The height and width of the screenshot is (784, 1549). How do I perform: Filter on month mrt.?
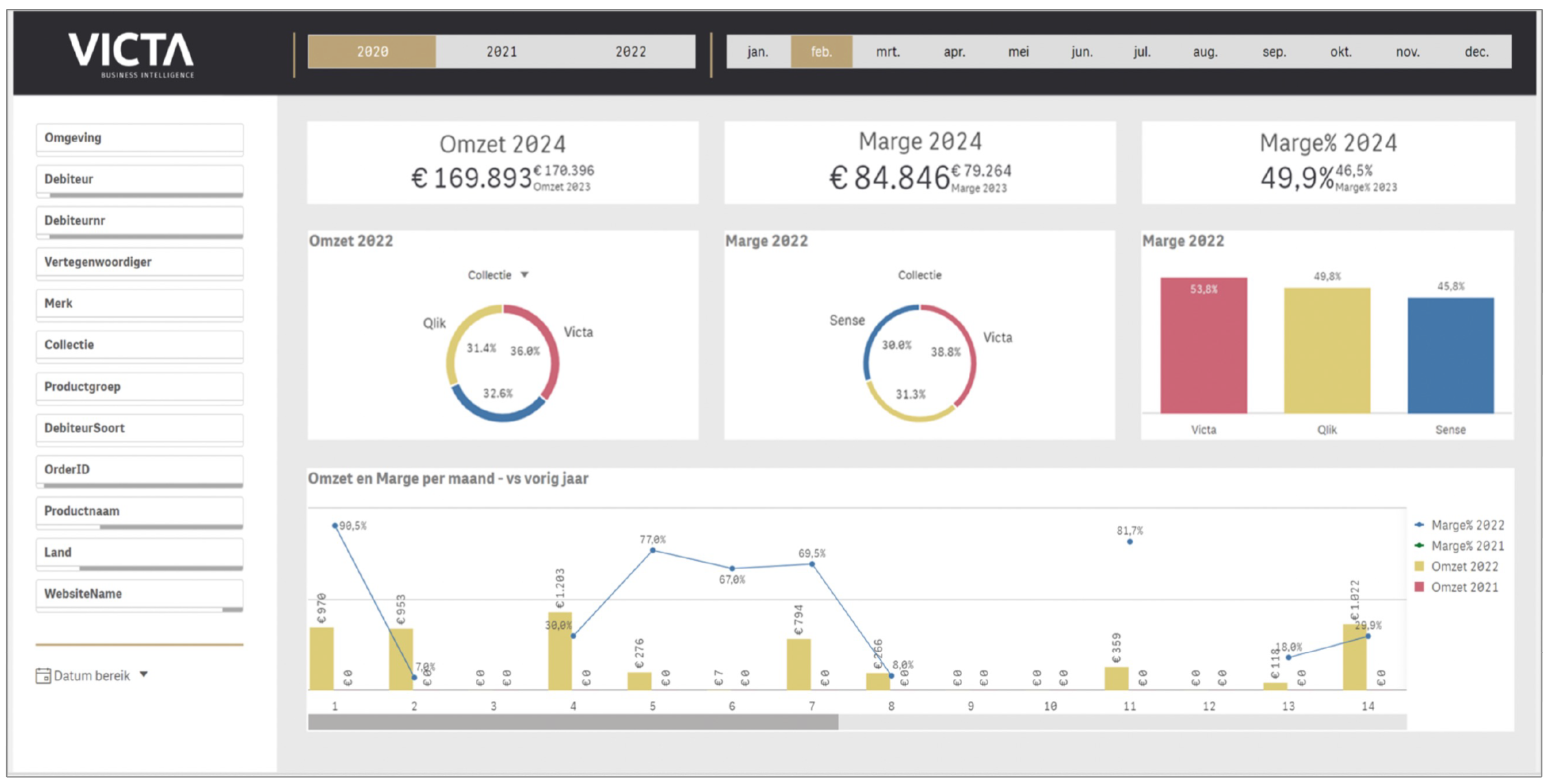coord(888,51)
